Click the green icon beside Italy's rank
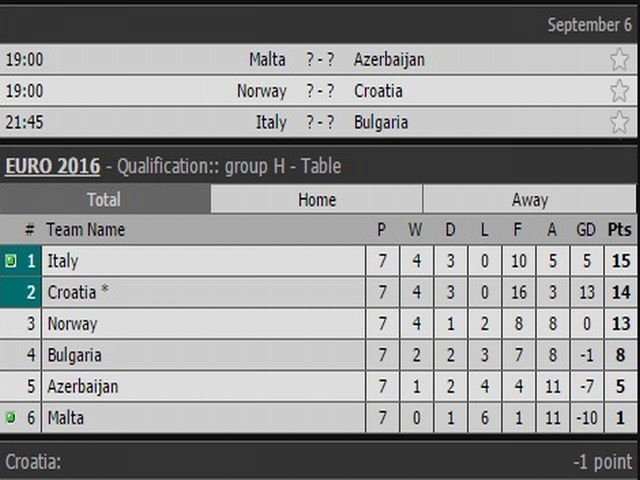Image resolution: width=640 pixels, height=480 pixels. (11, 260)
